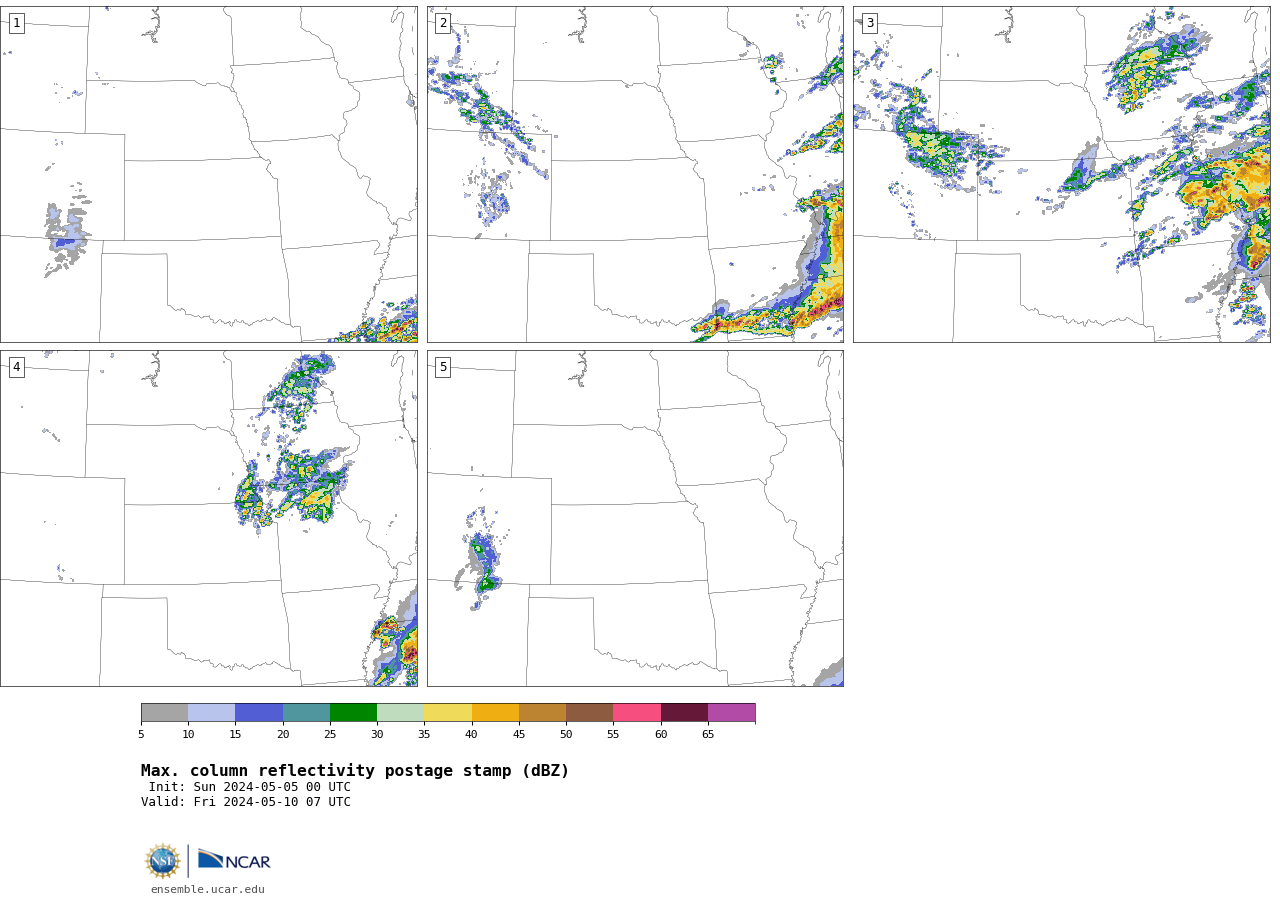Viewport: 1280px width, 901px height.
Task: Click the orange 40-45 dBZ swatch
Action: tap(495, 713)
